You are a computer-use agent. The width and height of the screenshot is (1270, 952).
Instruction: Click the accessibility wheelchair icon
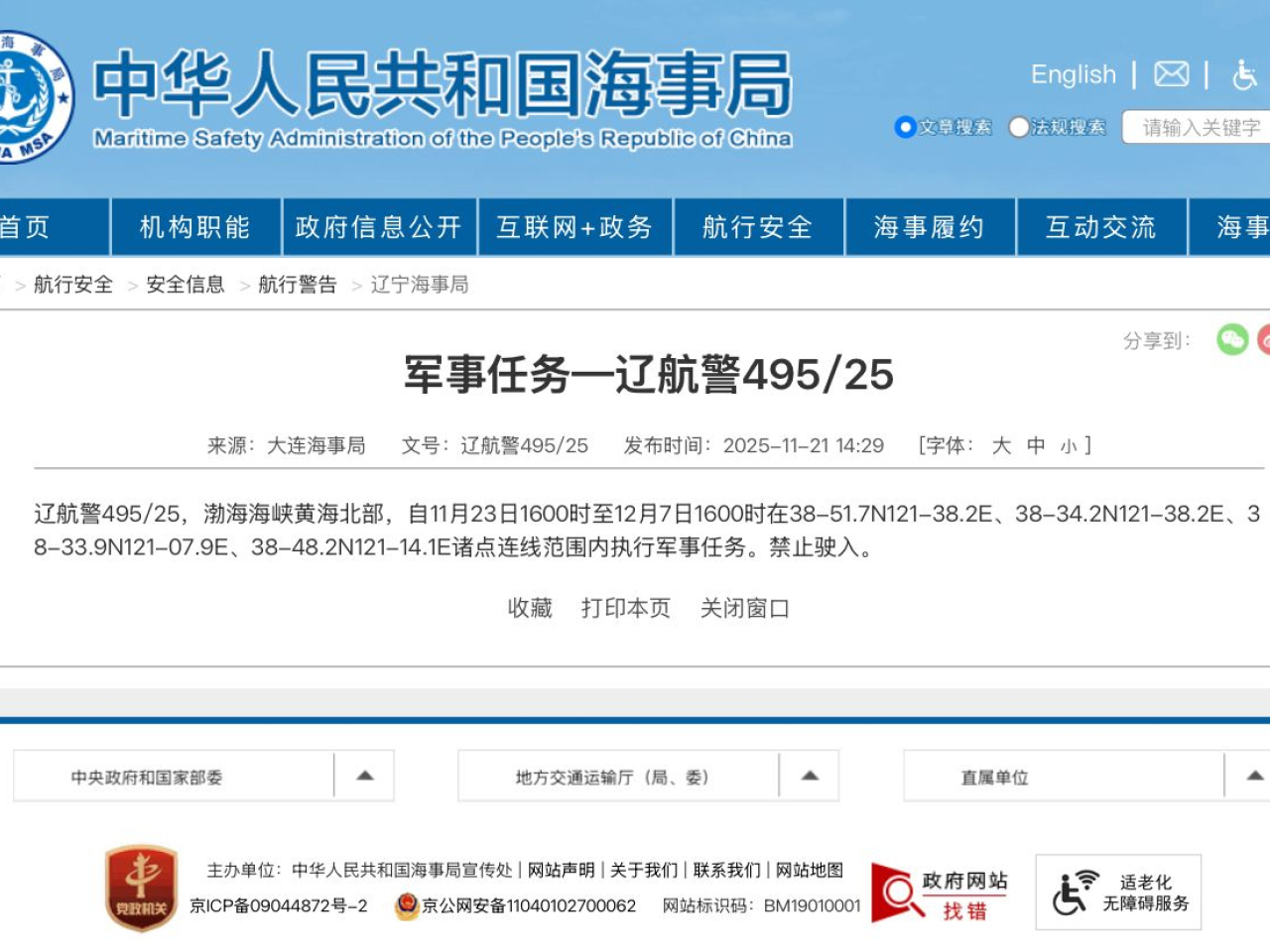point(1243,74)
